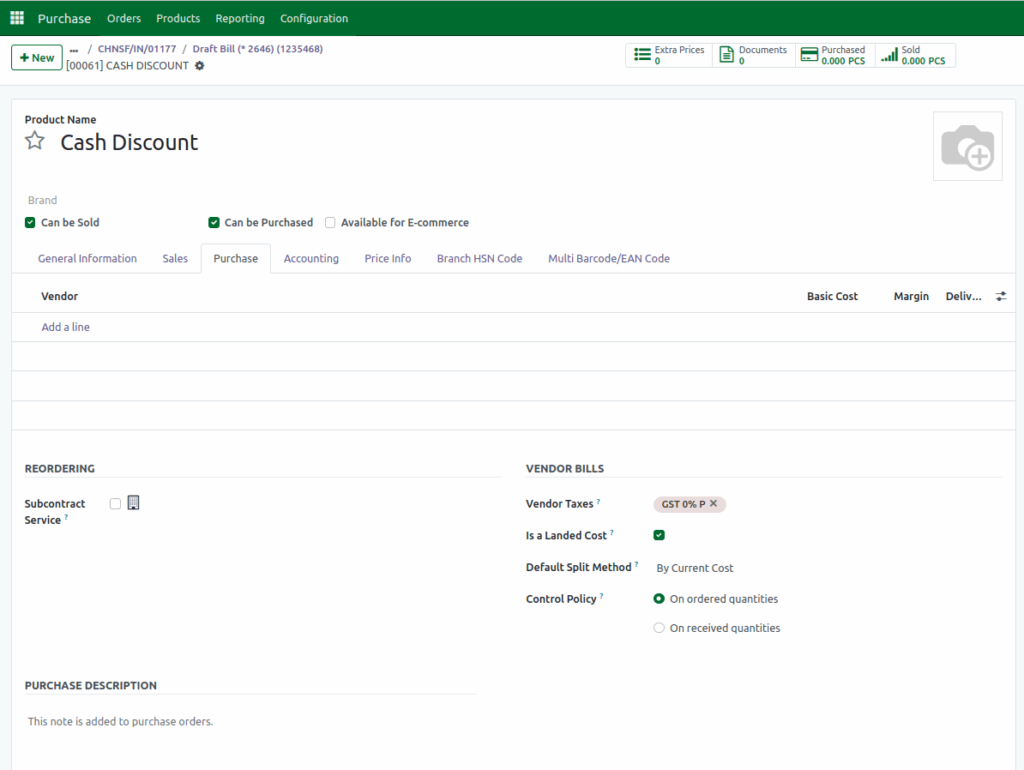Remove the GST 0% P tax tag
Image resolution: width=1024 pixels, height=770 pixels.
(714, 504)
